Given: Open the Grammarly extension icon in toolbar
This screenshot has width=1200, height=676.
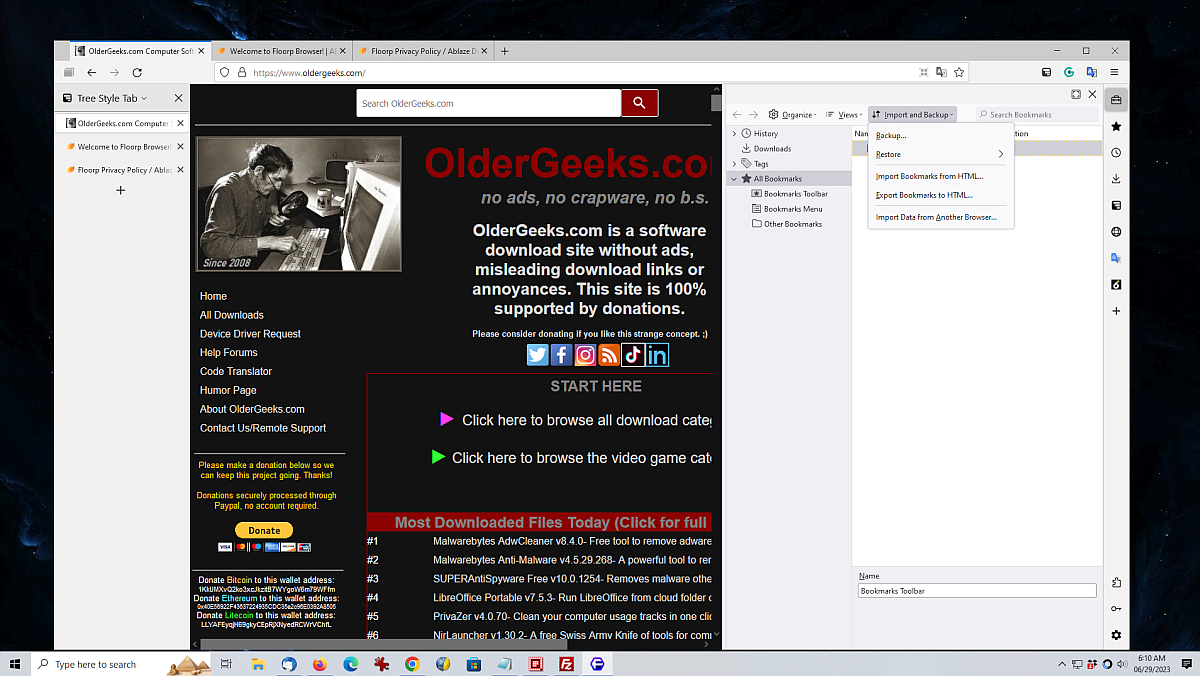Looking at the screenshot, I should [x=1069, y=72].
